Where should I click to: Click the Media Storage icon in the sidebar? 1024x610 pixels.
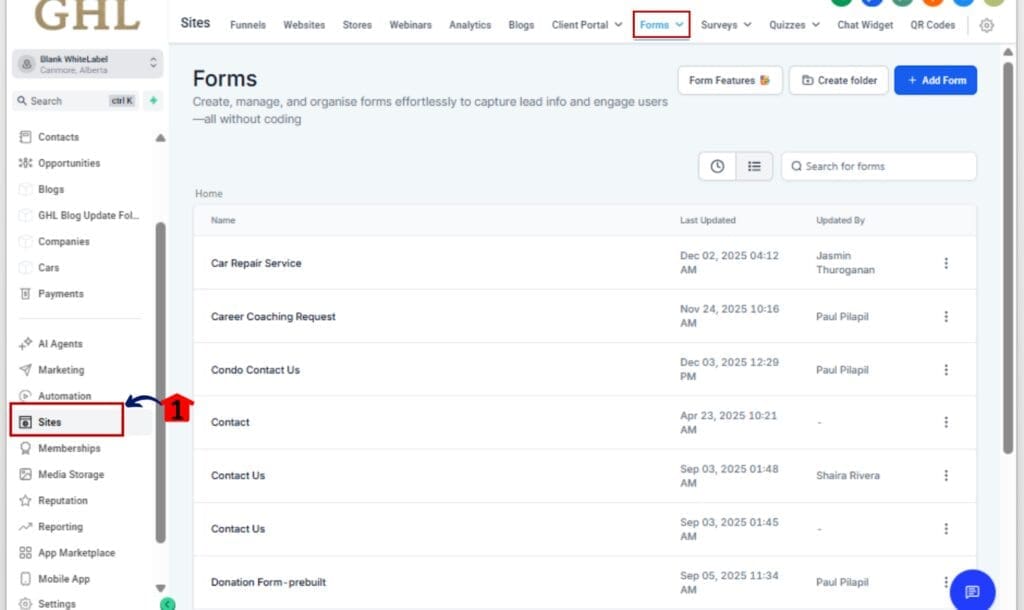pos(24,474)
